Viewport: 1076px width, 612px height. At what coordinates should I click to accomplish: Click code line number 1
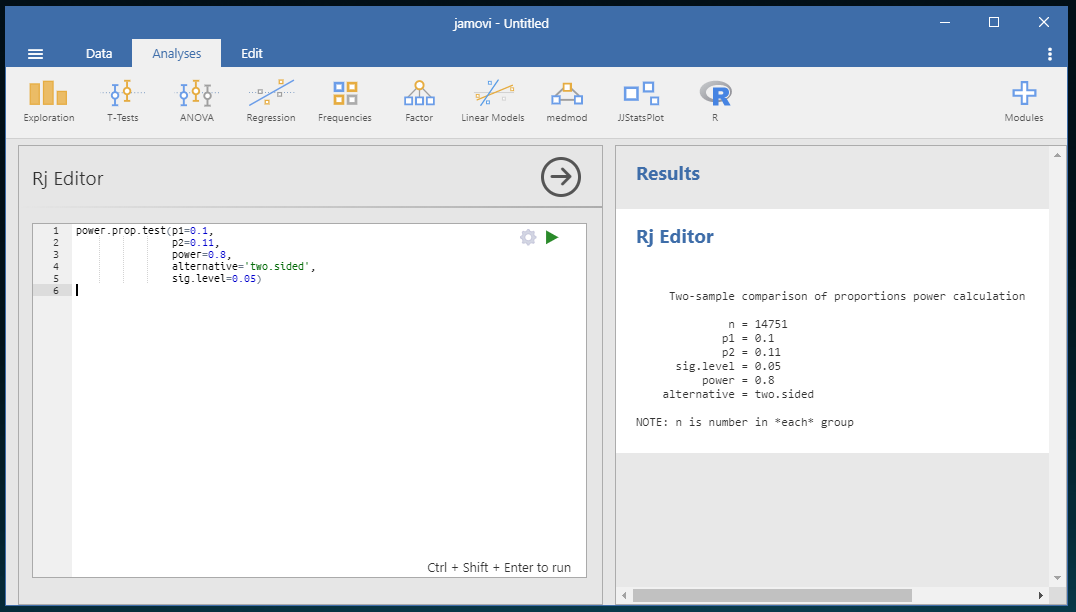pyautogui.click(x=56, y=231)
